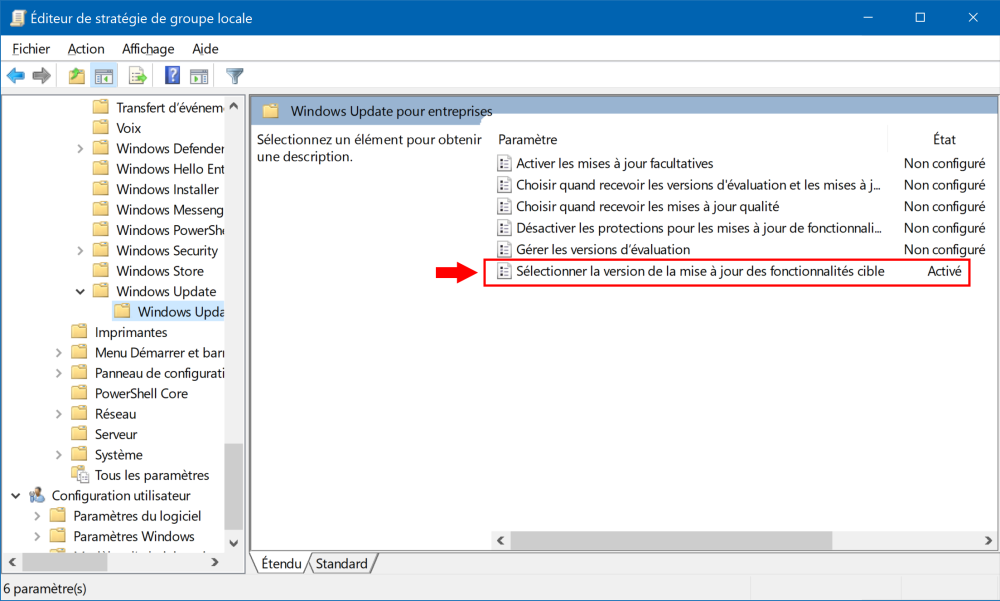This screenshot has height=601, width=1000.
Task: Expand the Paramètres Windows node
Action: pos(37,537)
